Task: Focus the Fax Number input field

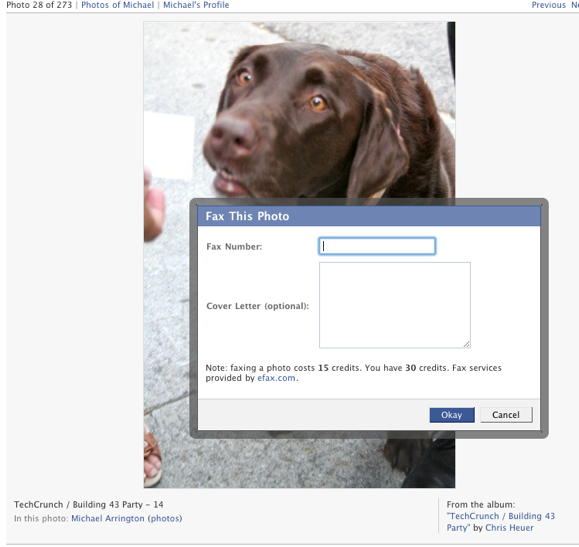Action: point(377,246)
